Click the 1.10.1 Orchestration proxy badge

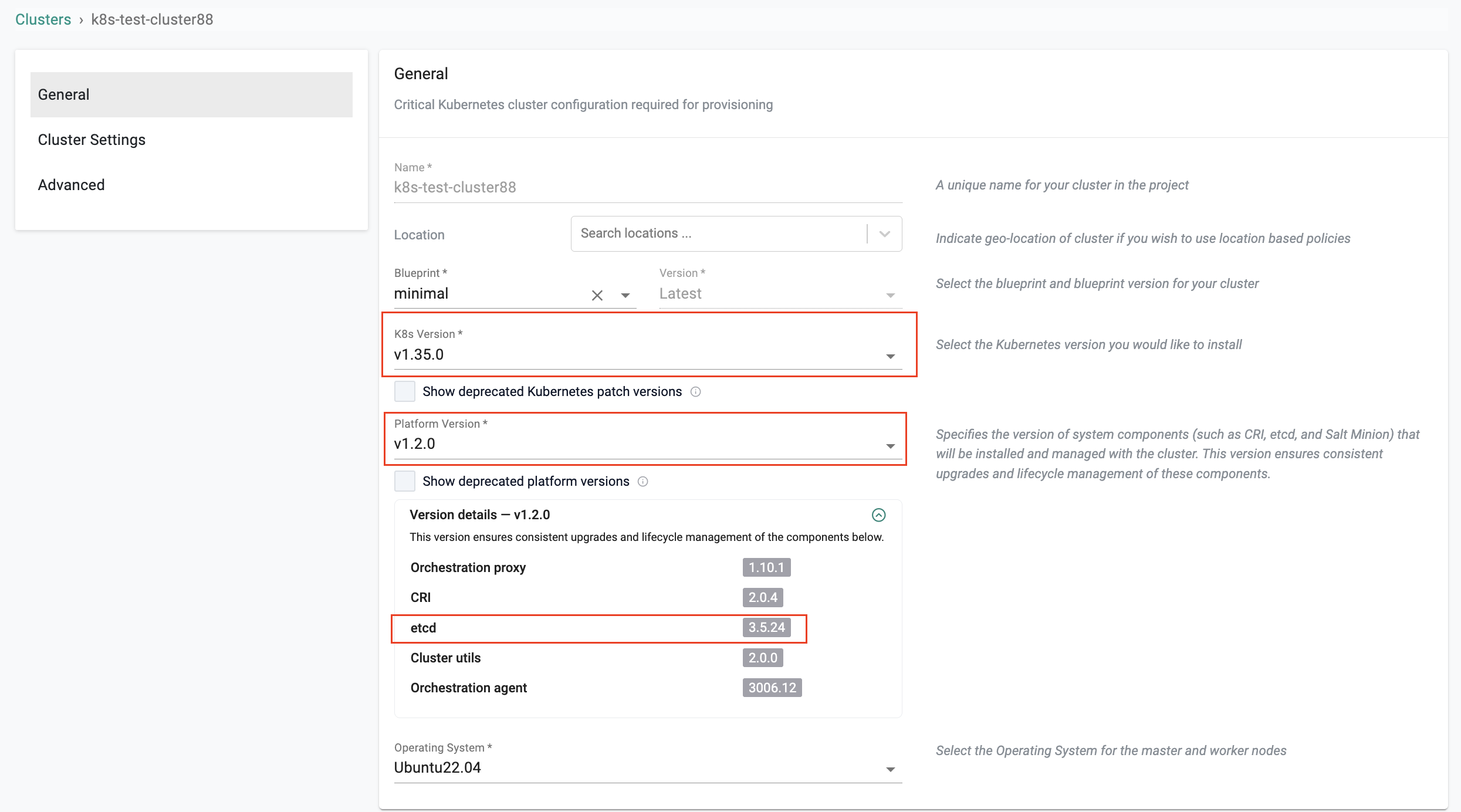(x=766, y=567)
